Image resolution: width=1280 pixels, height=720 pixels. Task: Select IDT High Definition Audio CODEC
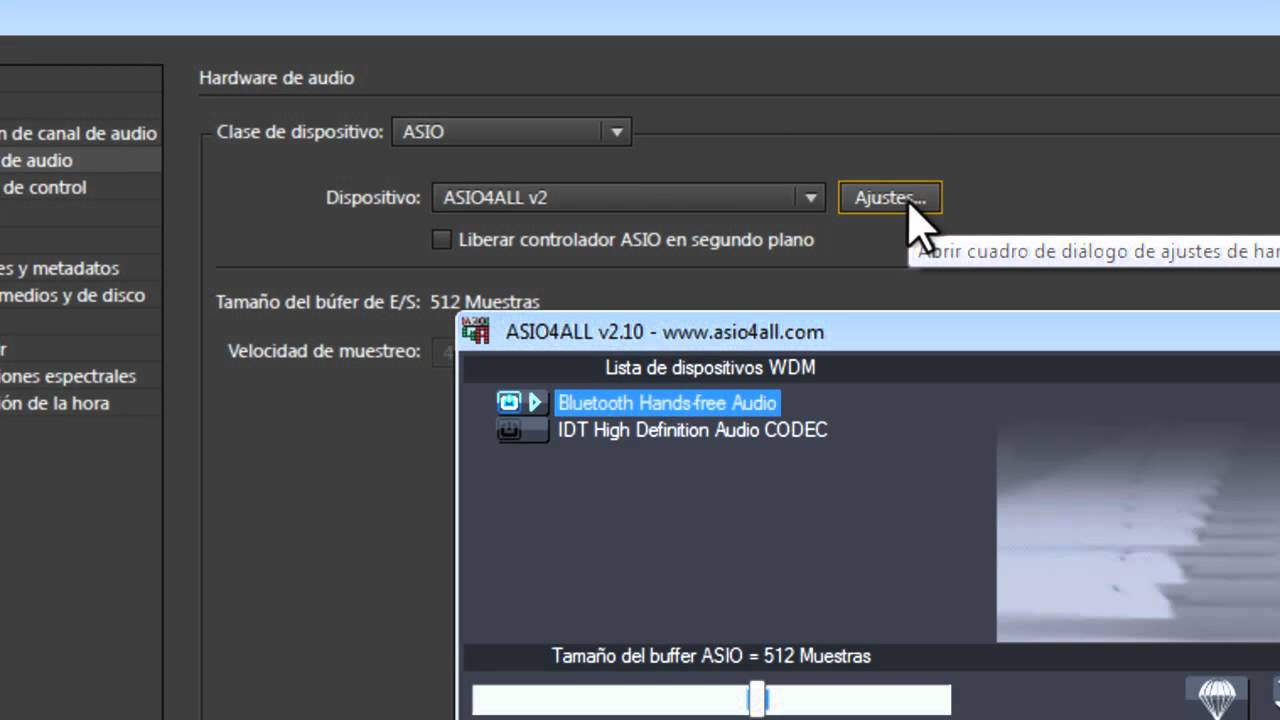692,430
